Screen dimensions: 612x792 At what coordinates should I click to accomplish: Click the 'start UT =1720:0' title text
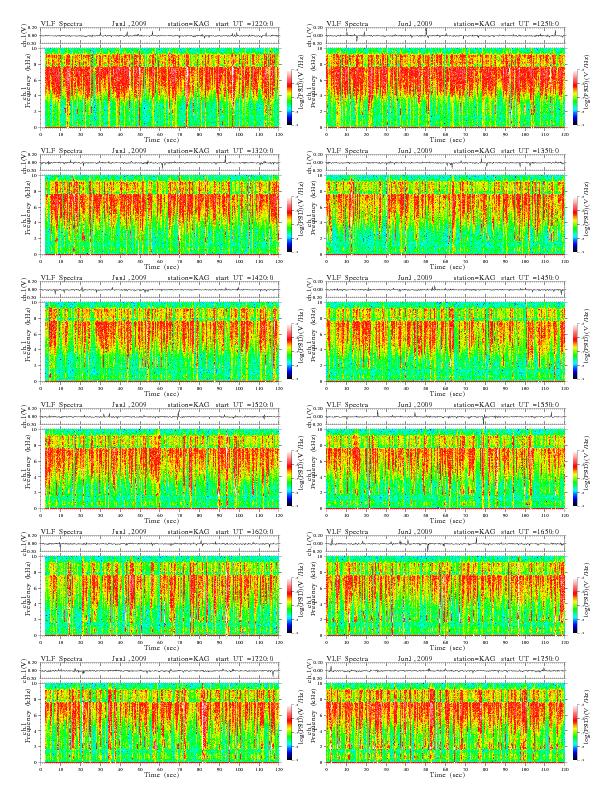244,658
